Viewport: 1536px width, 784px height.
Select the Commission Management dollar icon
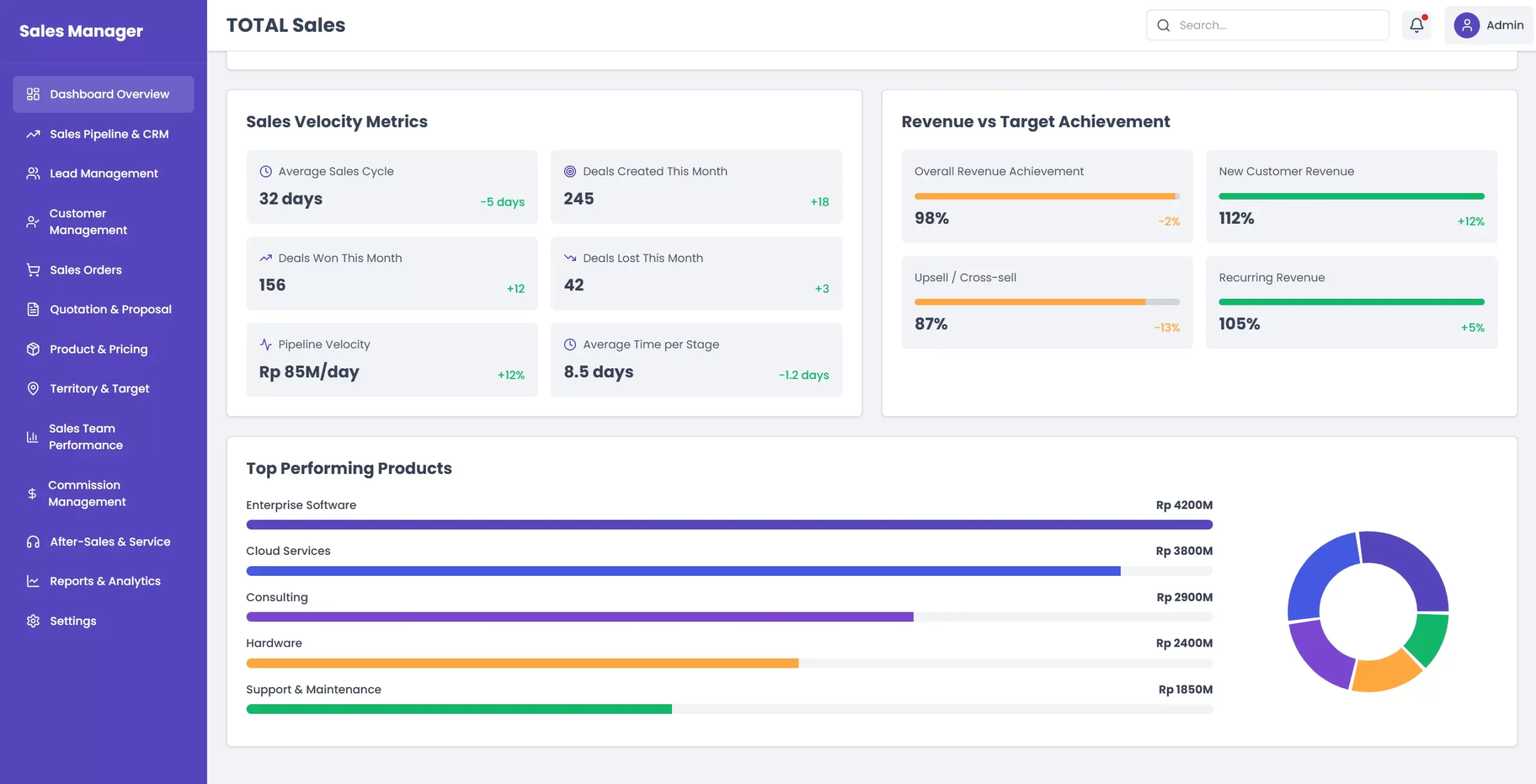point(33,493)
